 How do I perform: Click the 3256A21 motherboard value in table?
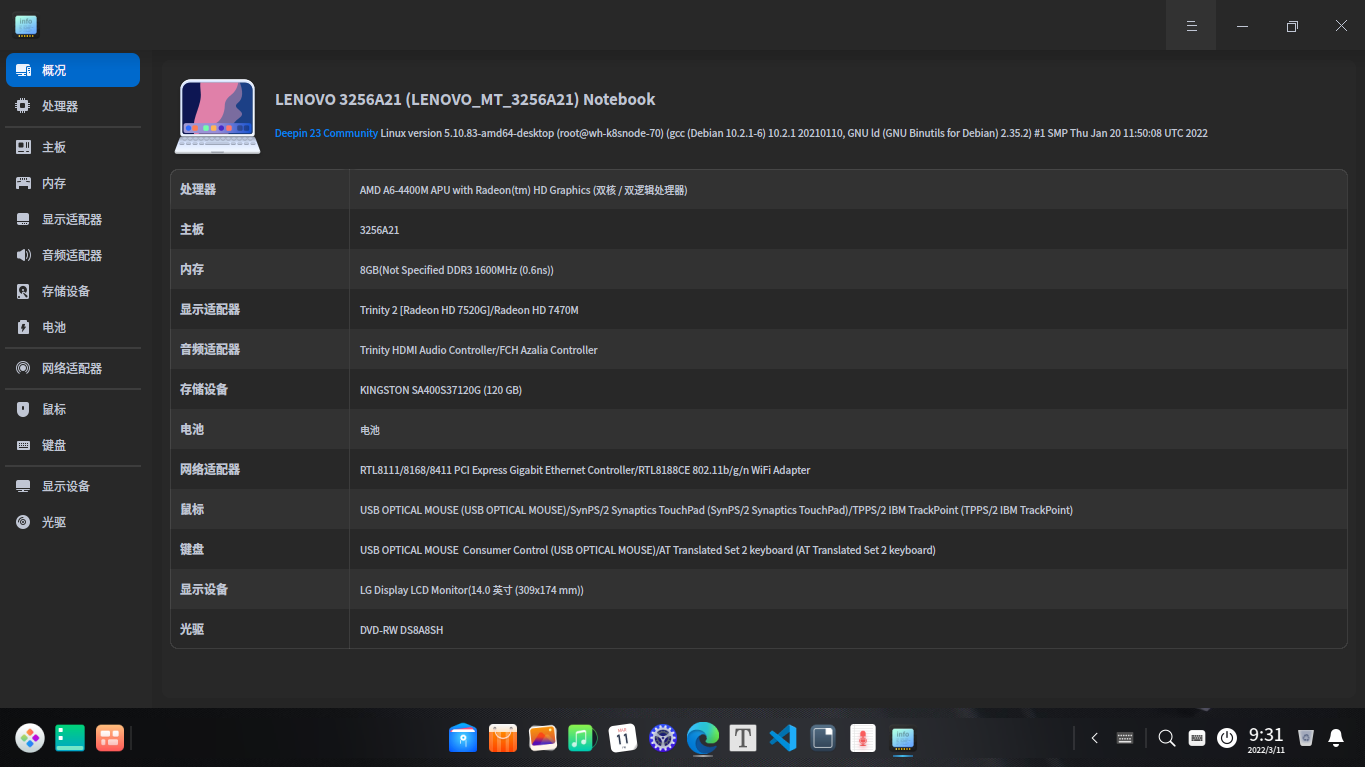[379, 230]
